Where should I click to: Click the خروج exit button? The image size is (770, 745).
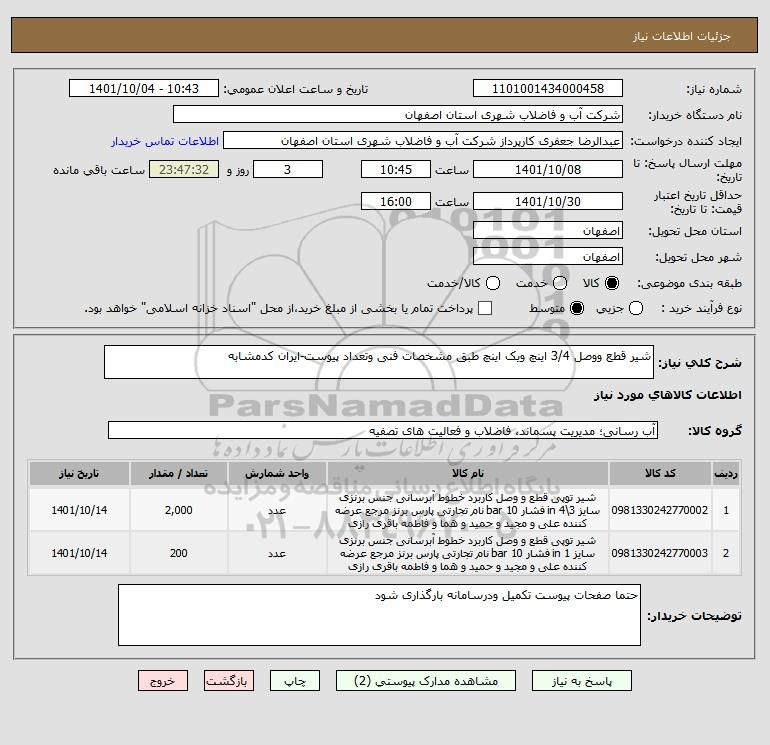(163, 681)
